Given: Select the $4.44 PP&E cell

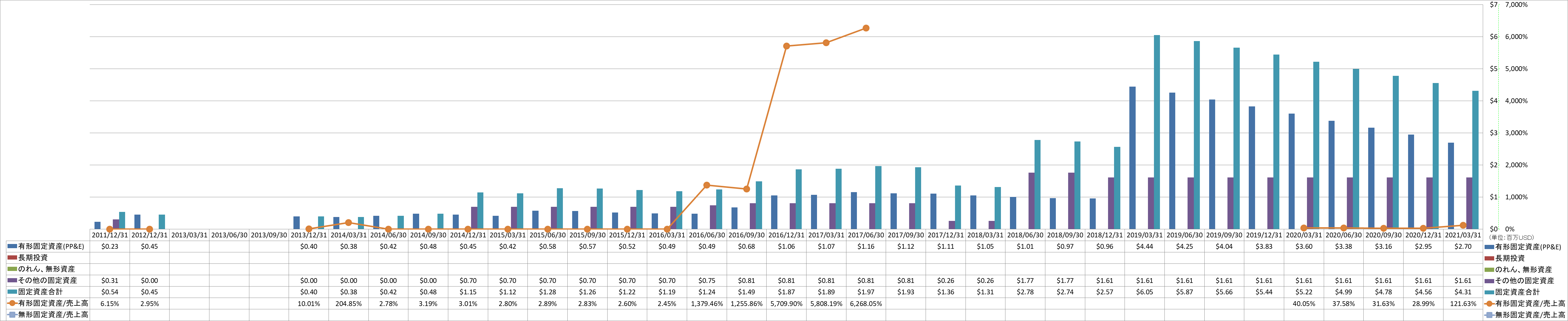Looking at the screenshot, I should tap(1145, 247).
